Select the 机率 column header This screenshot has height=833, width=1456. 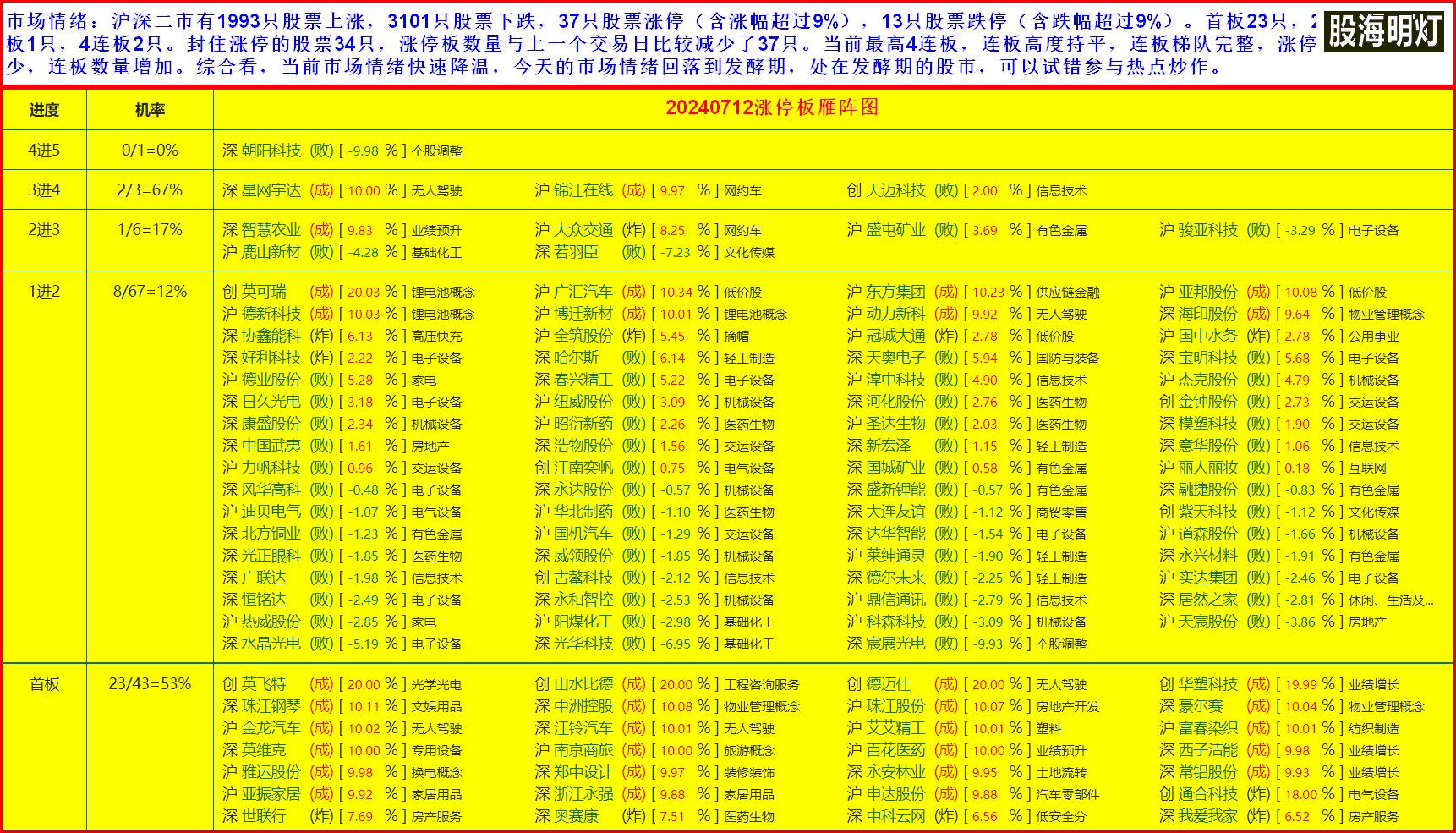pyautogui.click(x=150, y=110)
